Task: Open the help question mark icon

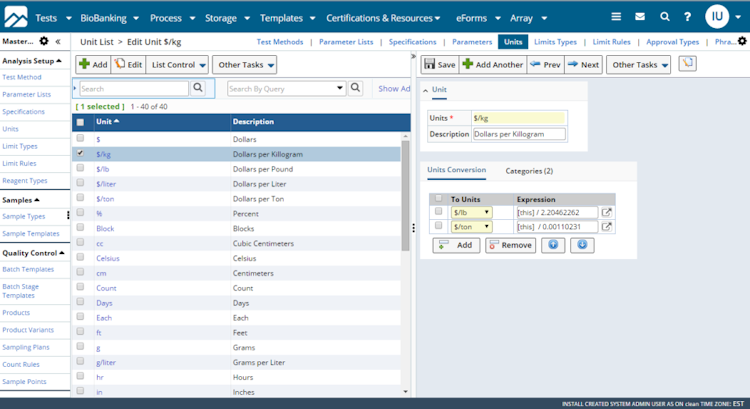Action: pos(687,17)
